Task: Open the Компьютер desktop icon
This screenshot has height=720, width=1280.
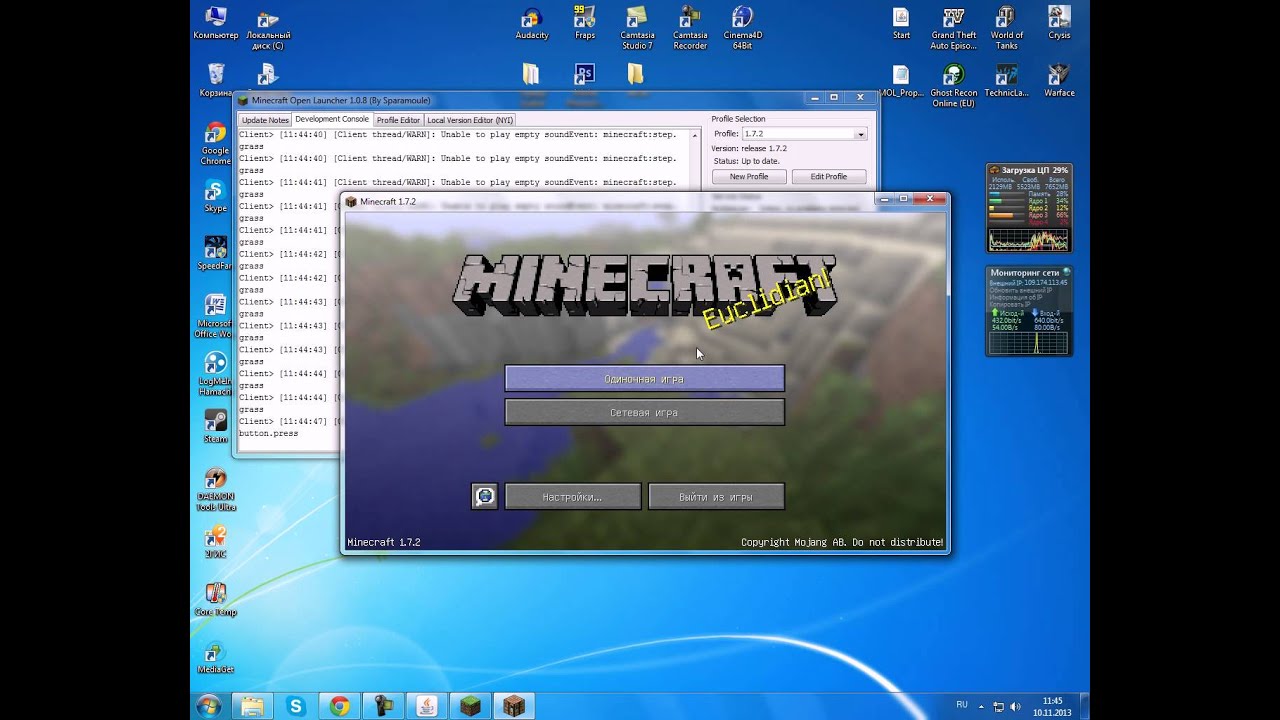Action: tap(216, 23)
